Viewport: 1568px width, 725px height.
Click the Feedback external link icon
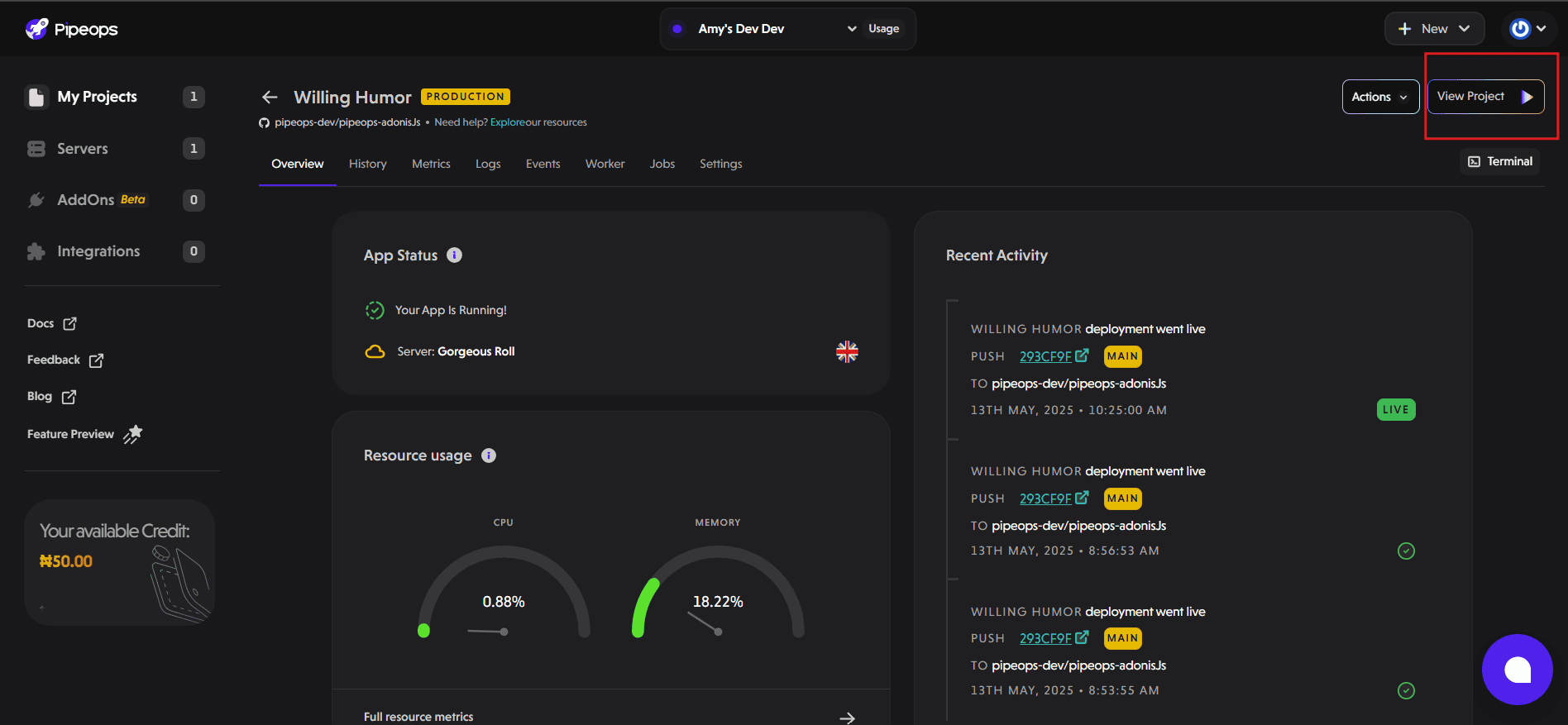click(x=96, y=360)
